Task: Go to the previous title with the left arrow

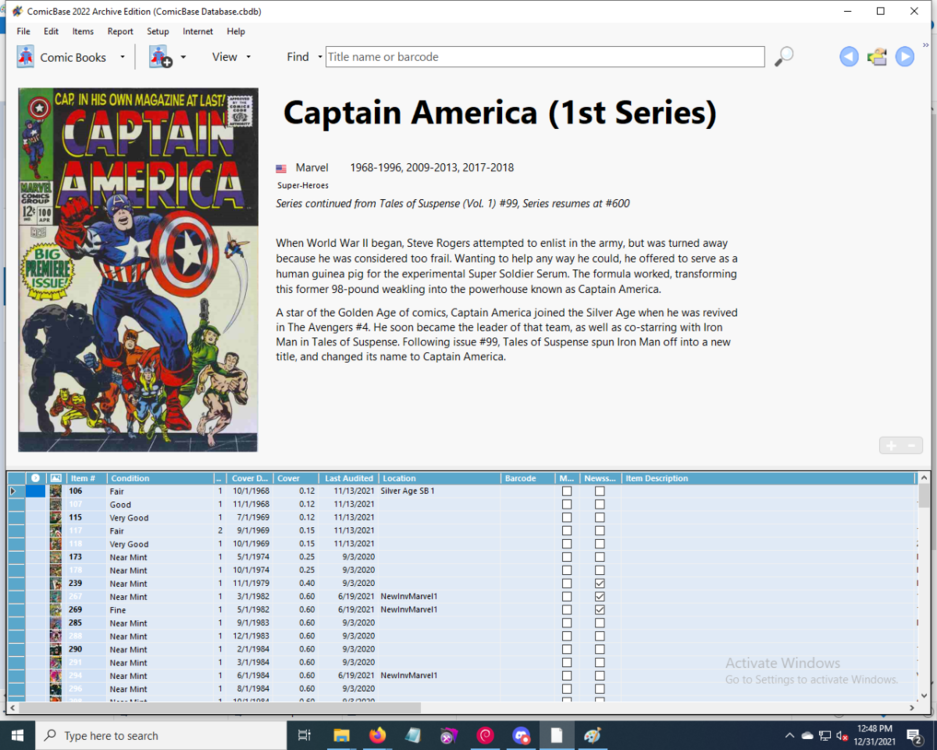Action: pos(849,57)
